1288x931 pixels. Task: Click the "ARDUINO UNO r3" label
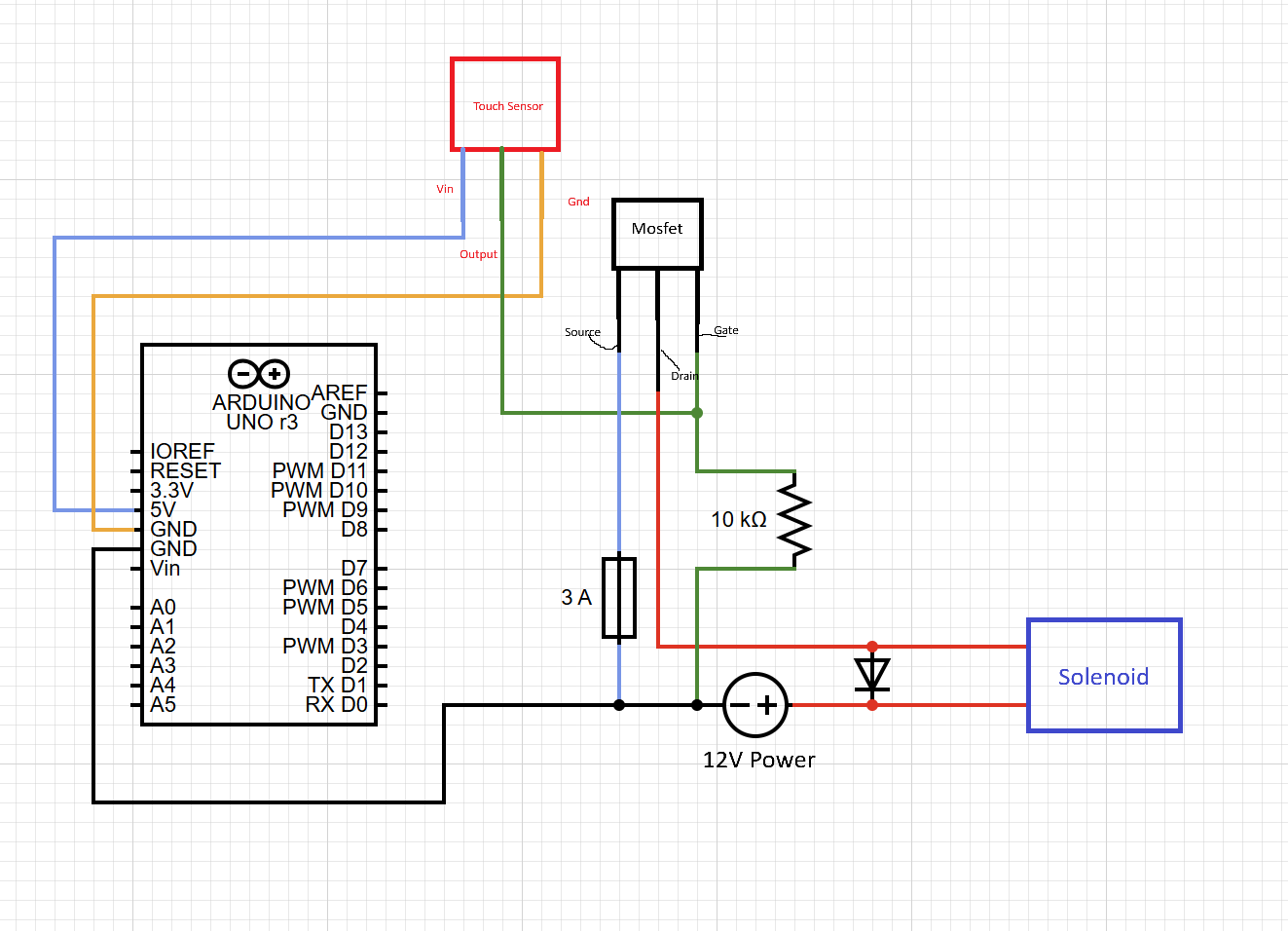tap(262, 412)
